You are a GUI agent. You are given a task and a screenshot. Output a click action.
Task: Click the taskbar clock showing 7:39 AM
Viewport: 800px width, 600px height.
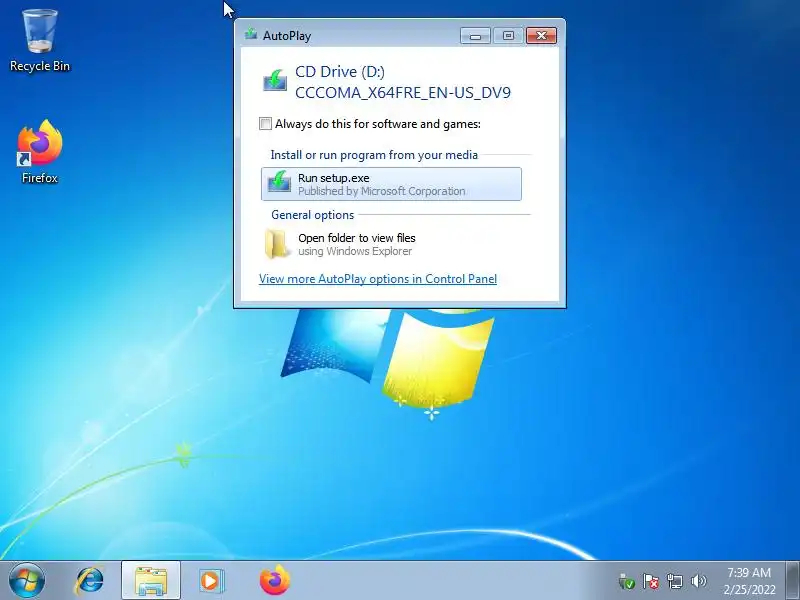click(x=748, y=581)
